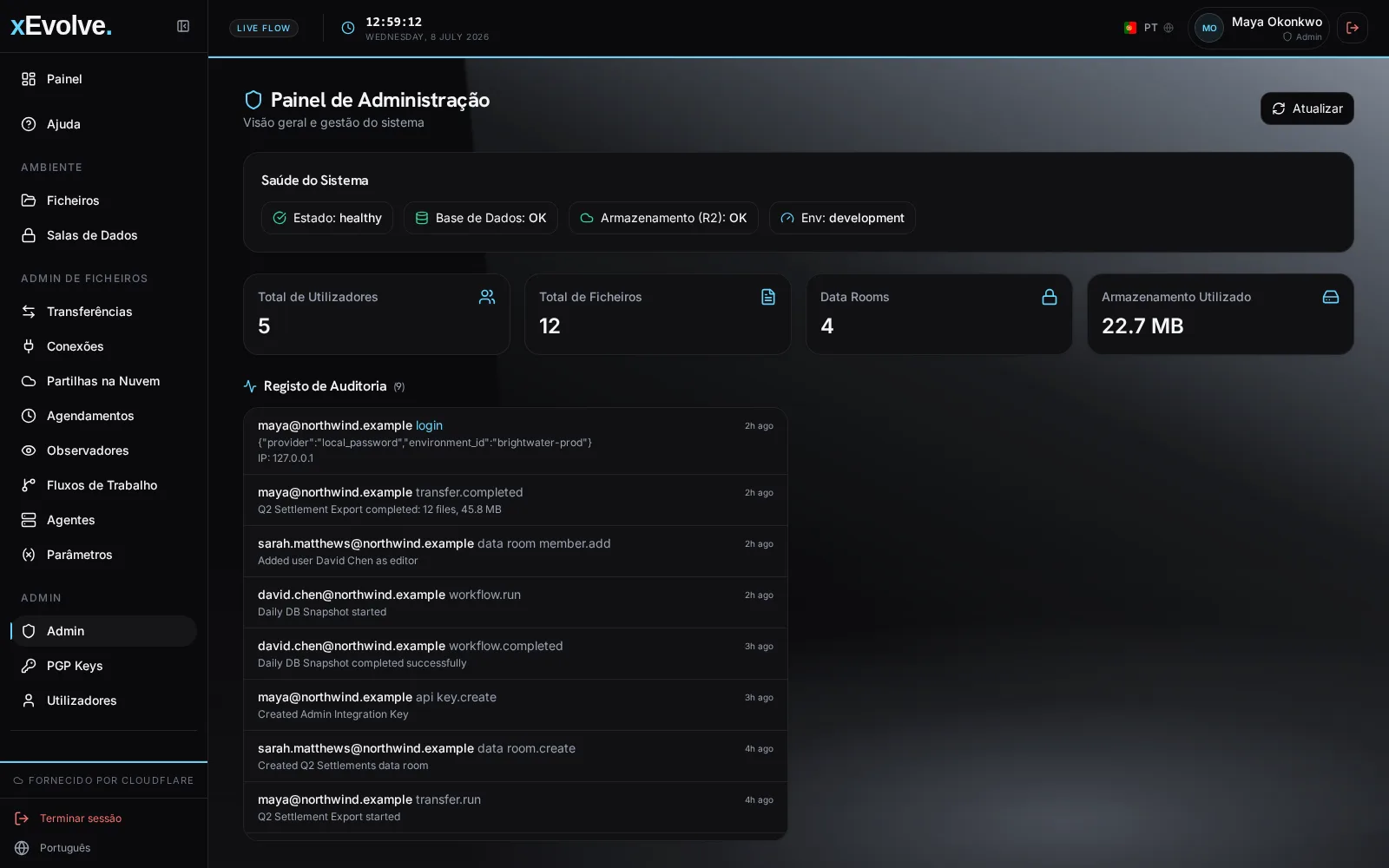Click the MO user avatar
The height and width of the screenshot is (868, 1389).
(x=1209, y=28)
